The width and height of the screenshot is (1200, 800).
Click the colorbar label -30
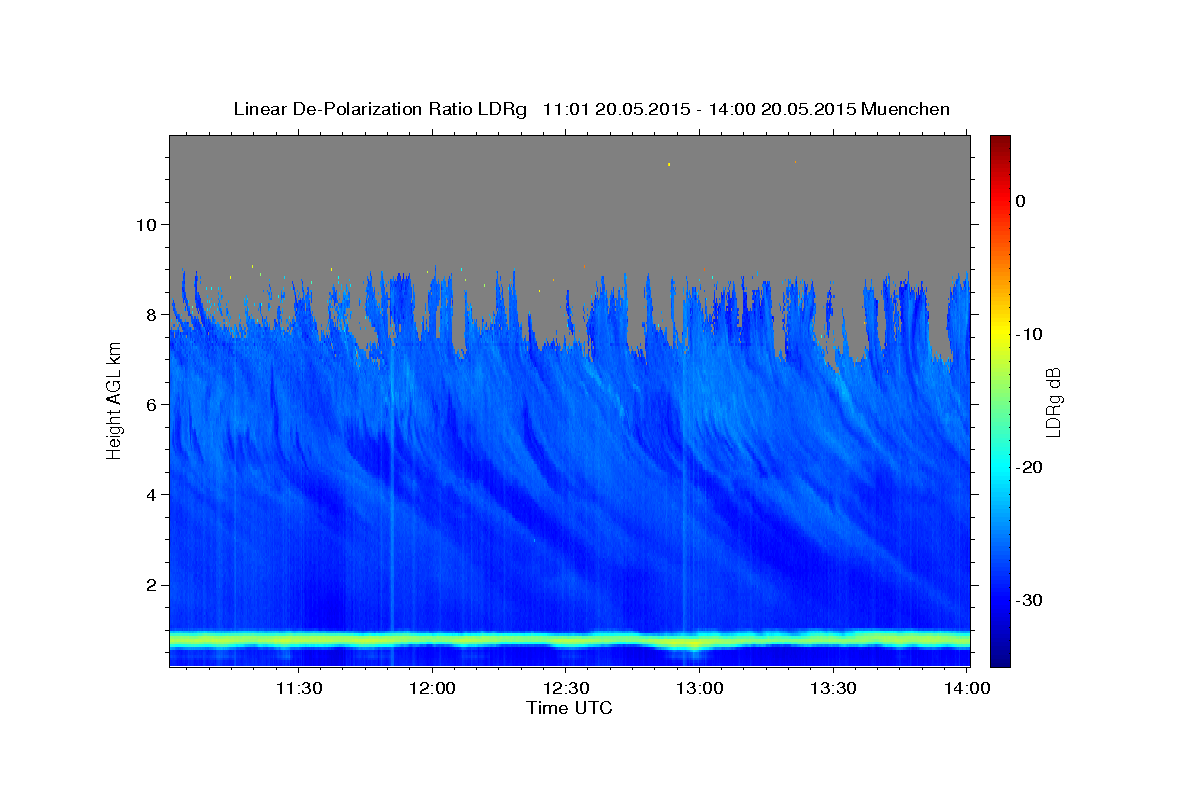coord(1029,600)
